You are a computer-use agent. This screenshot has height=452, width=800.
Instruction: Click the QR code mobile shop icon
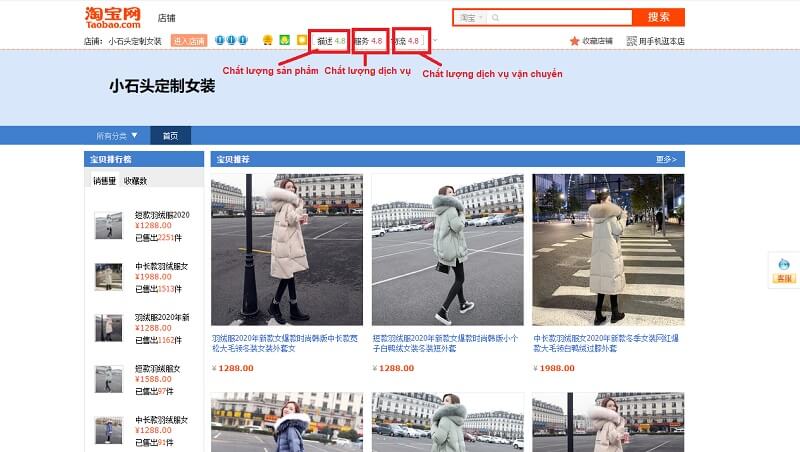point(632,41)
